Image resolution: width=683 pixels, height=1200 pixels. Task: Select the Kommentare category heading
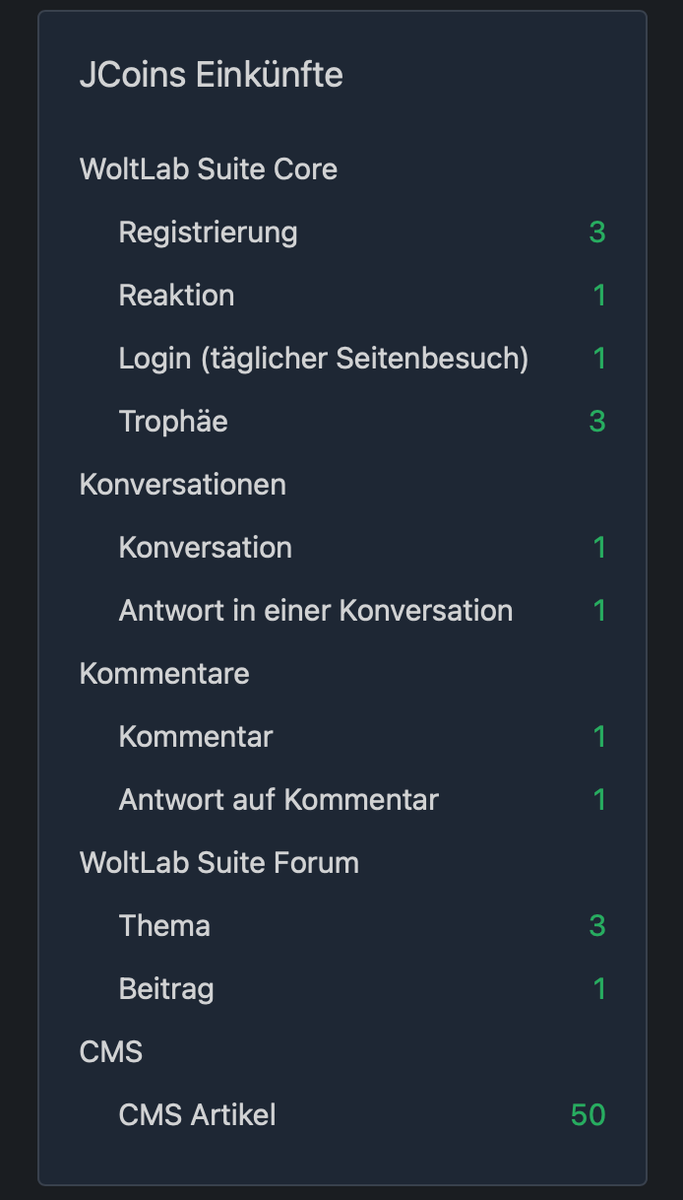click(164, 673)
